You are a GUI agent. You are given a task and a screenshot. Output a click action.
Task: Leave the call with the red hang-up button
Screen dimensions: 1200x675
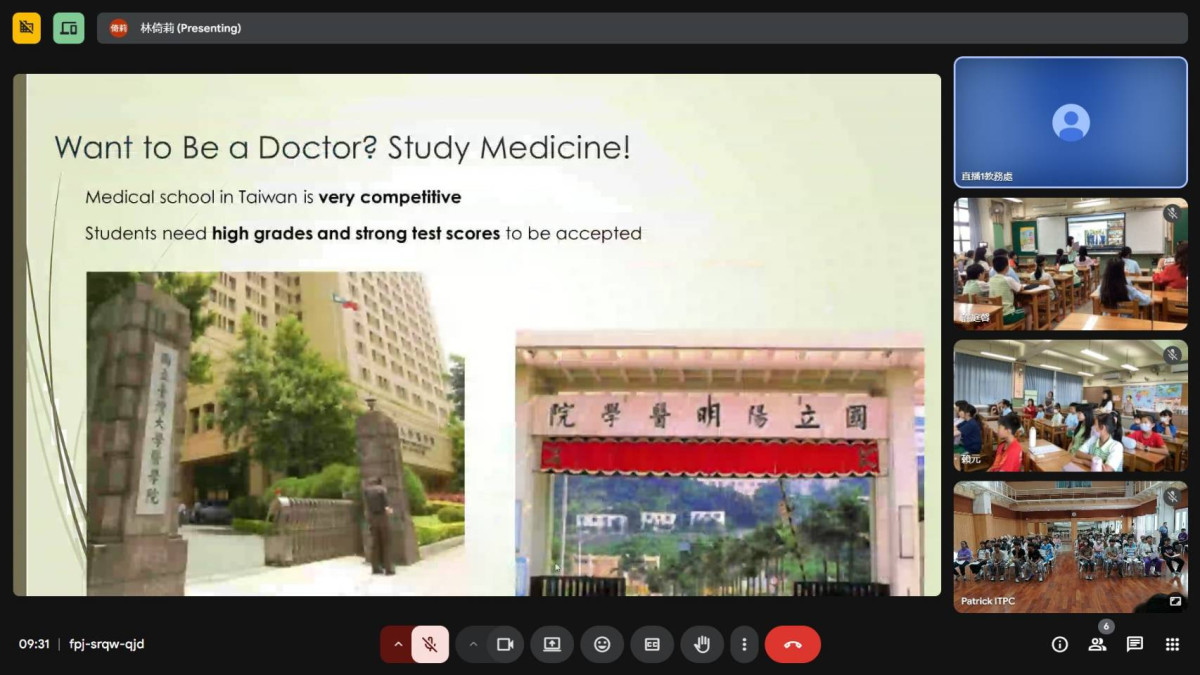(x=793, y=645)
